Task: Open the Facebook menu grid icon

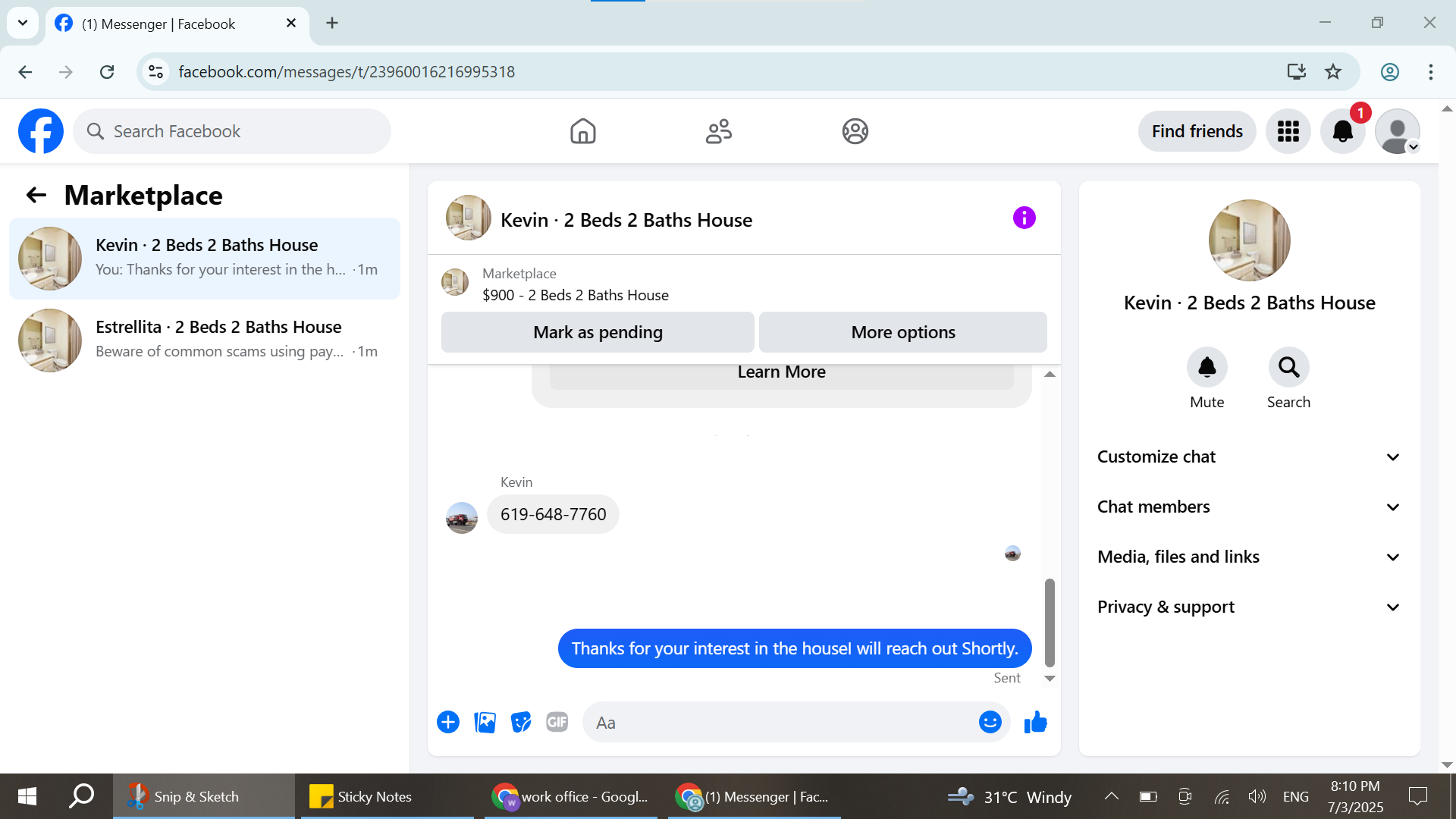Action: click(x=1288, y=131)
